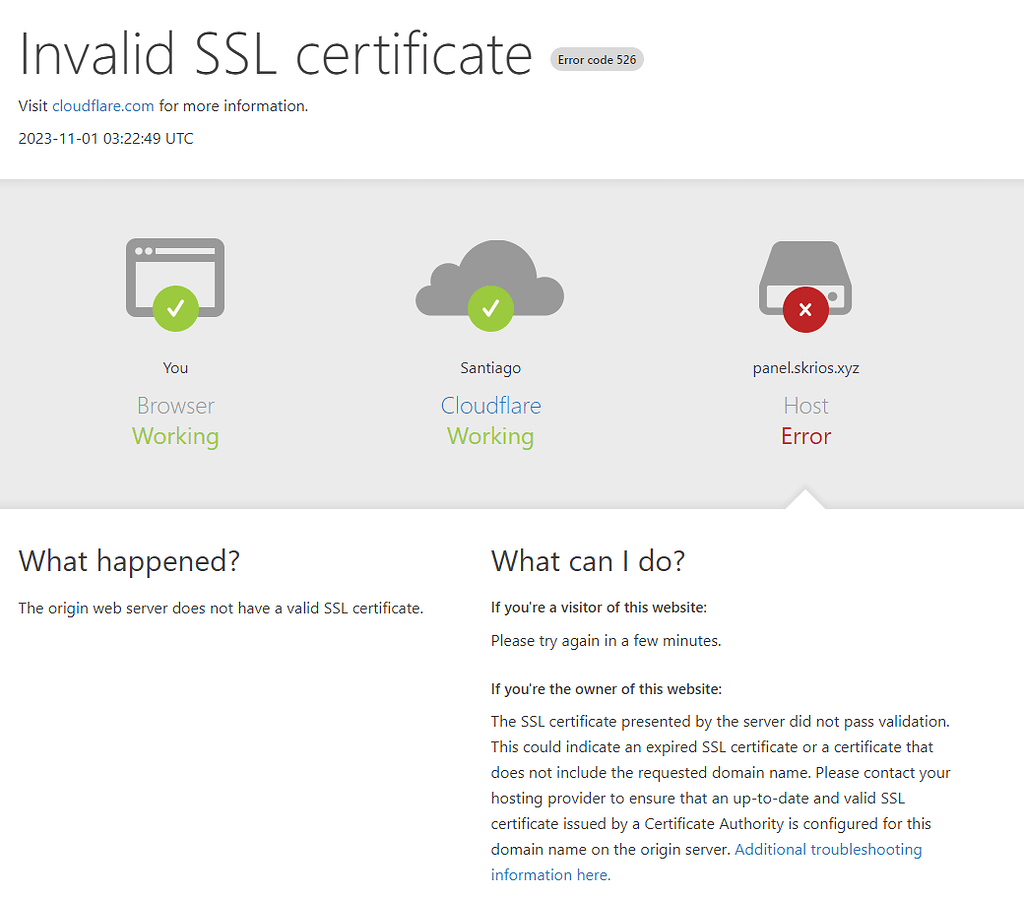Click the red X on the host icon
Screen dimensions: 1024x899
[805, 309]
